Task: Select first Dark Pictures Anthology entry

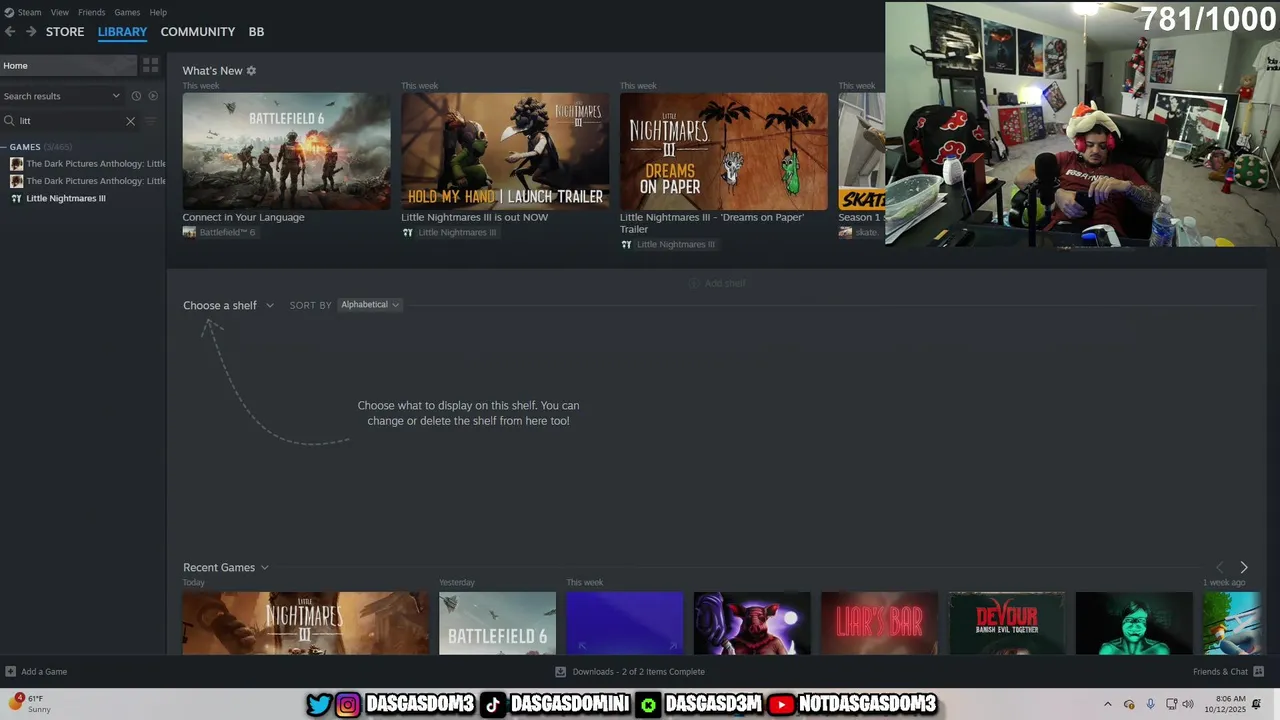Action: (x=87, y=164)
